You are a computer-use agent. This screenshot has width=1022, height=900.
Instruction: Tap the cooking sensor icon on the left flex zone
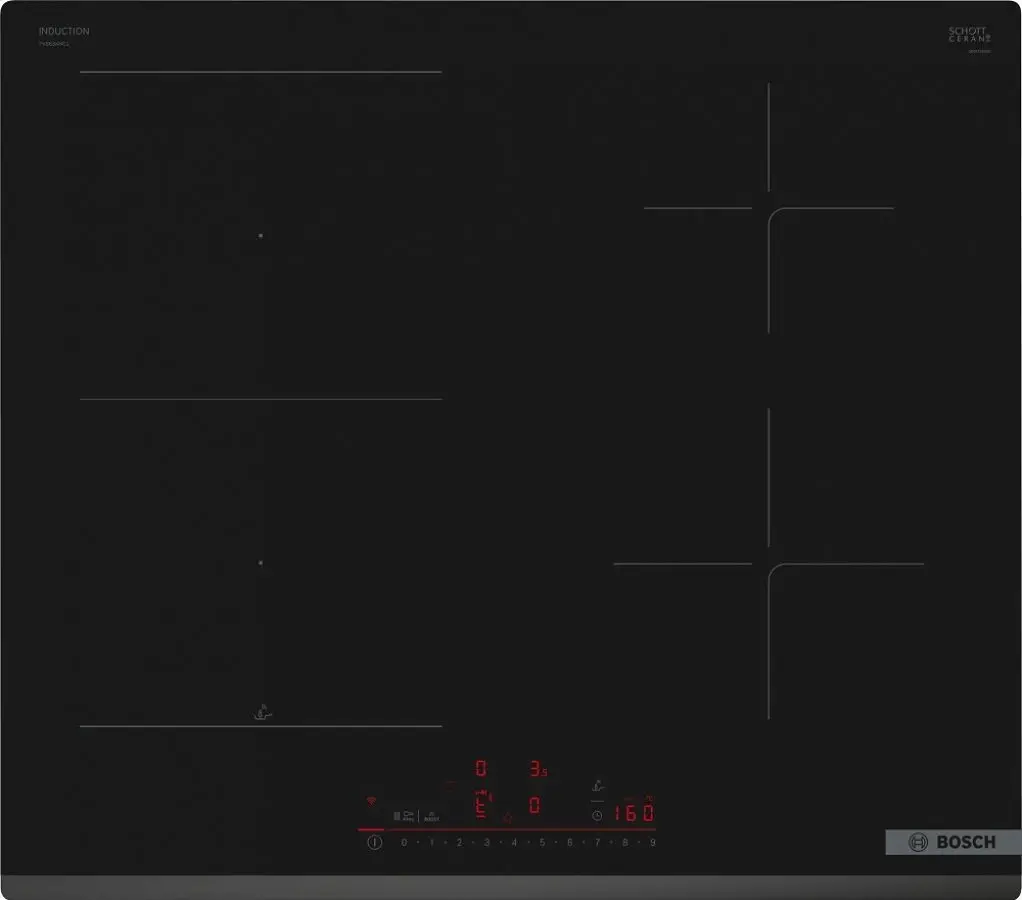point(262,712)
